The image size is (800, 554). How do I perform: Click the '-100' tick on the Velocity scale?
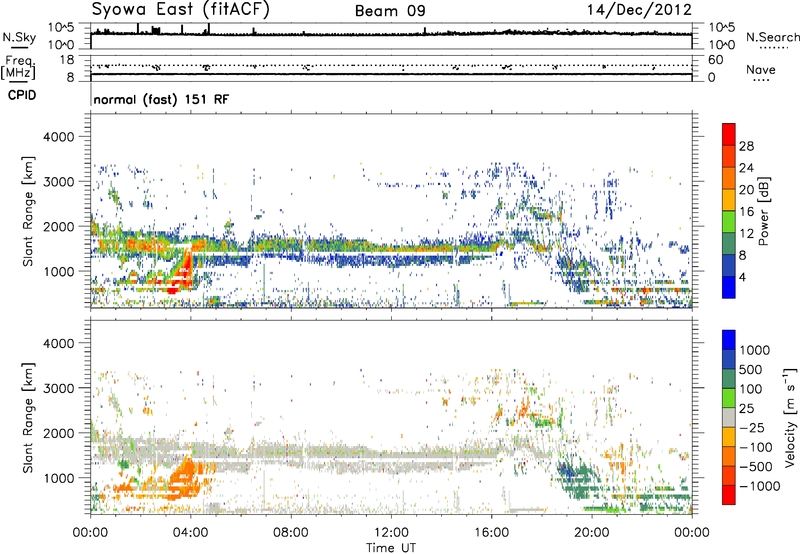[756, 447]
